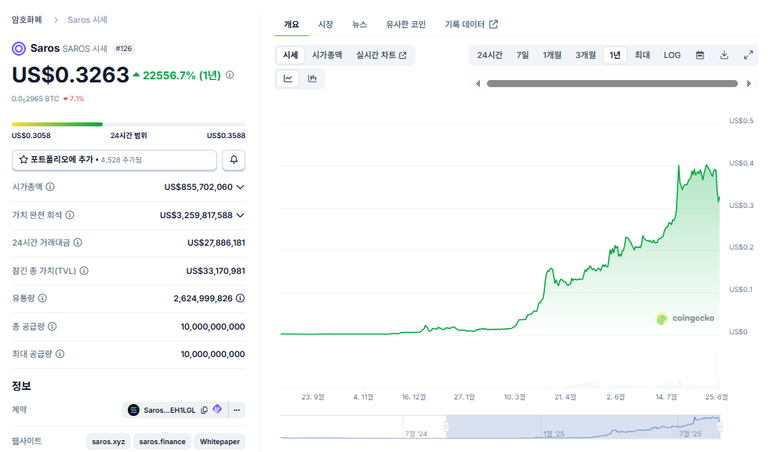Open info icon next to 시가총액
The height and width of the screenshot is (452, 770).
pyautogui.click(x=50, y=187)
